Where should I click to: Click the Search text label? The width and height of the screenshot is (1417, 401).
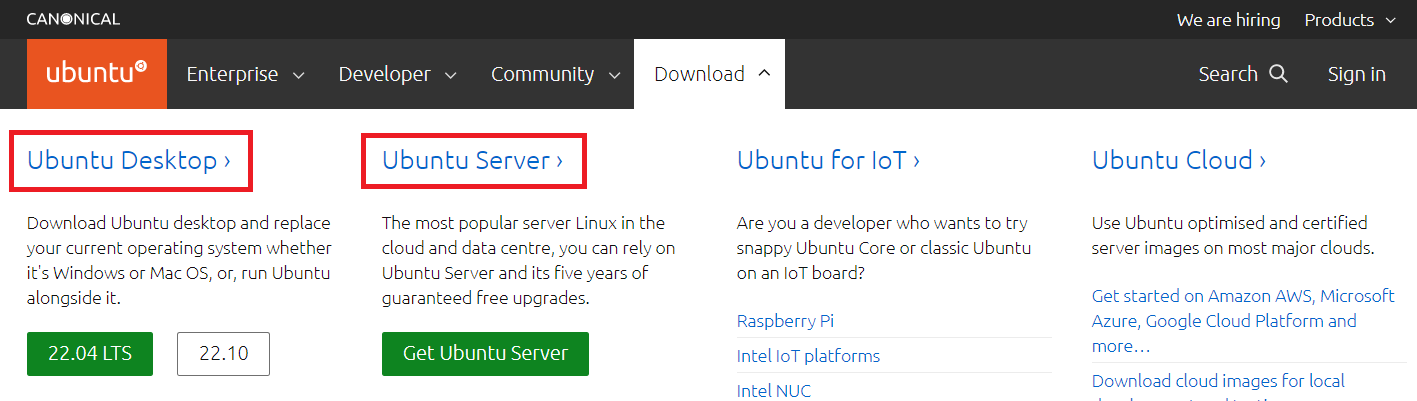[1228, 74]
